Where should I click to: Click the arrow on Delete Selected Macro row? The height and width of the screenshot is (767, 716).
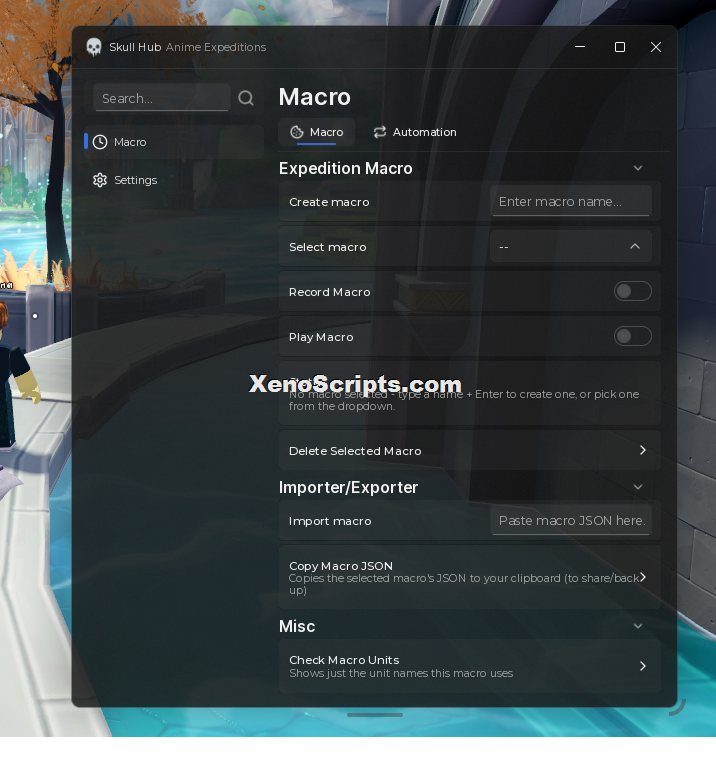[x=643, y=450]
